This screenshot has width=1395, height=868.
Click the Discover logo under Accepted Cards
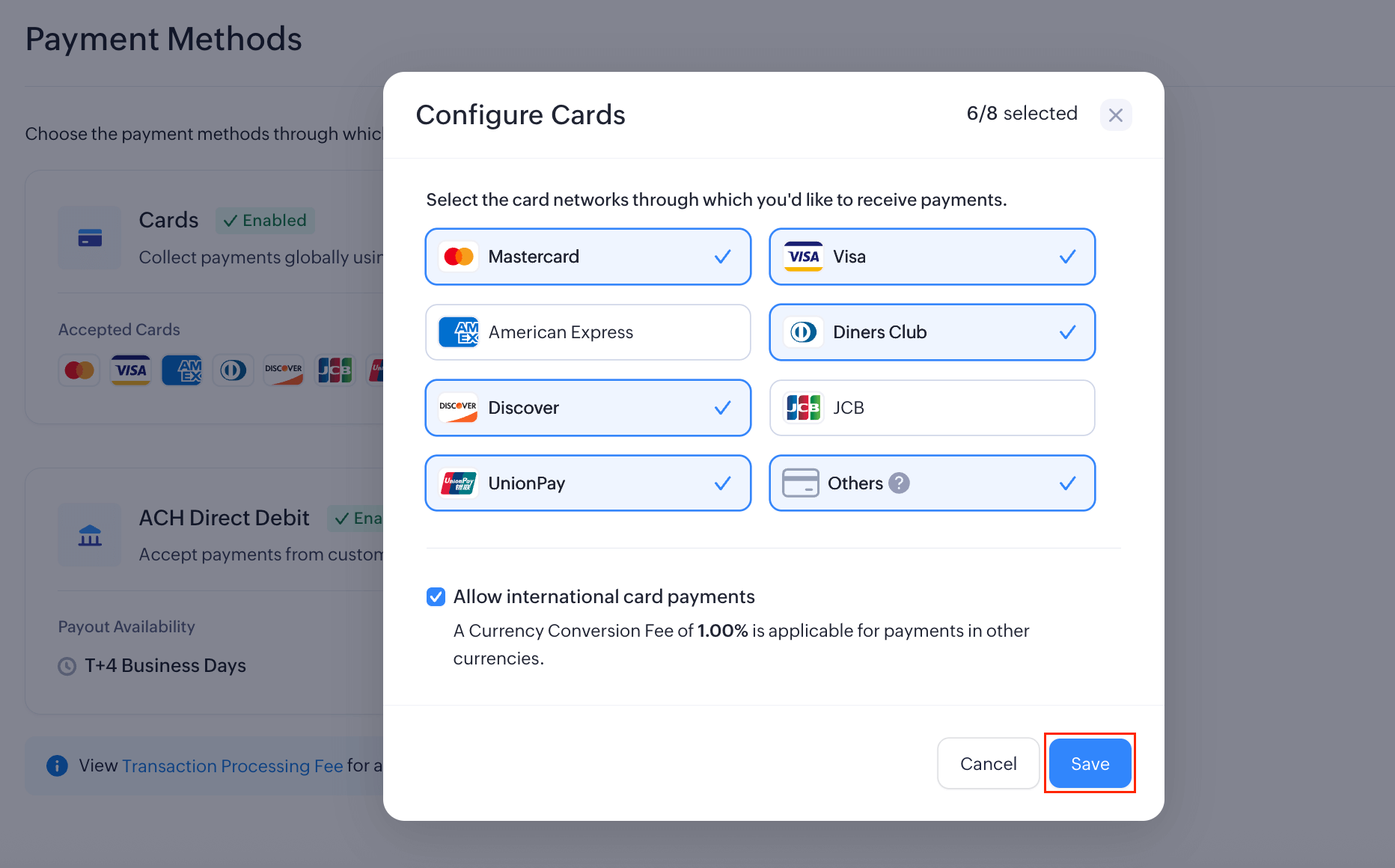coord(283,370)
